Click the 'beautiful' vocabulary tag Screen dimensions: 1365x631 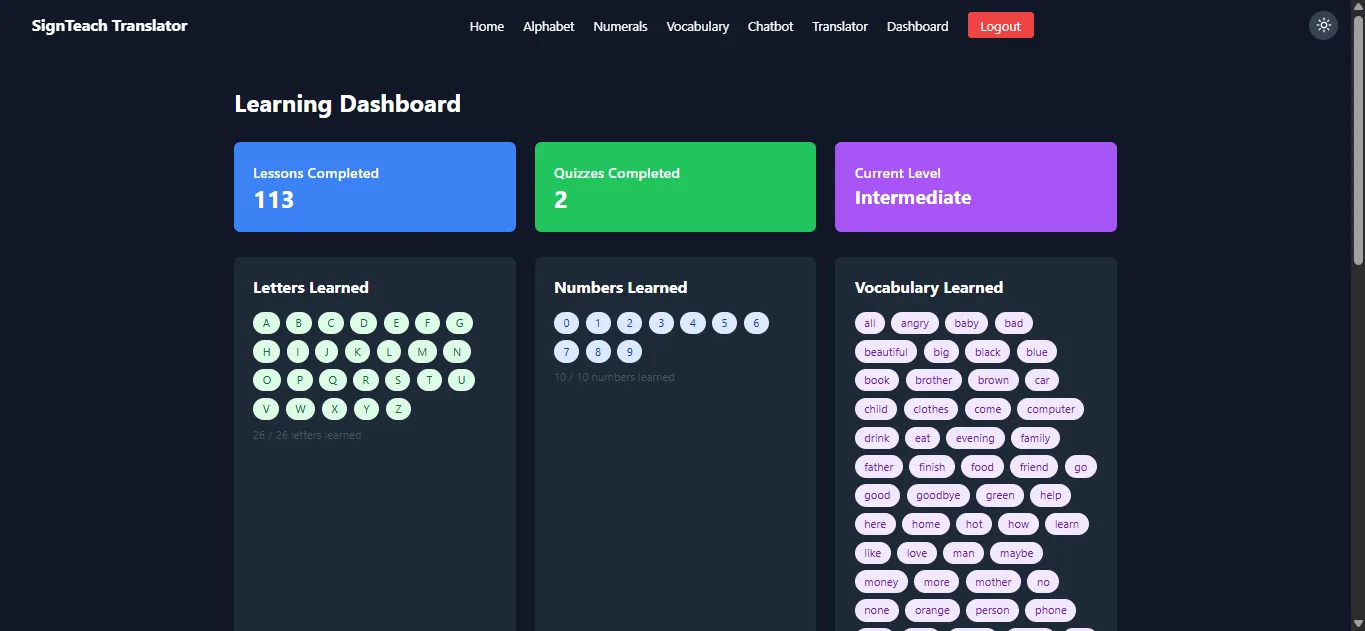coord(886,352)
